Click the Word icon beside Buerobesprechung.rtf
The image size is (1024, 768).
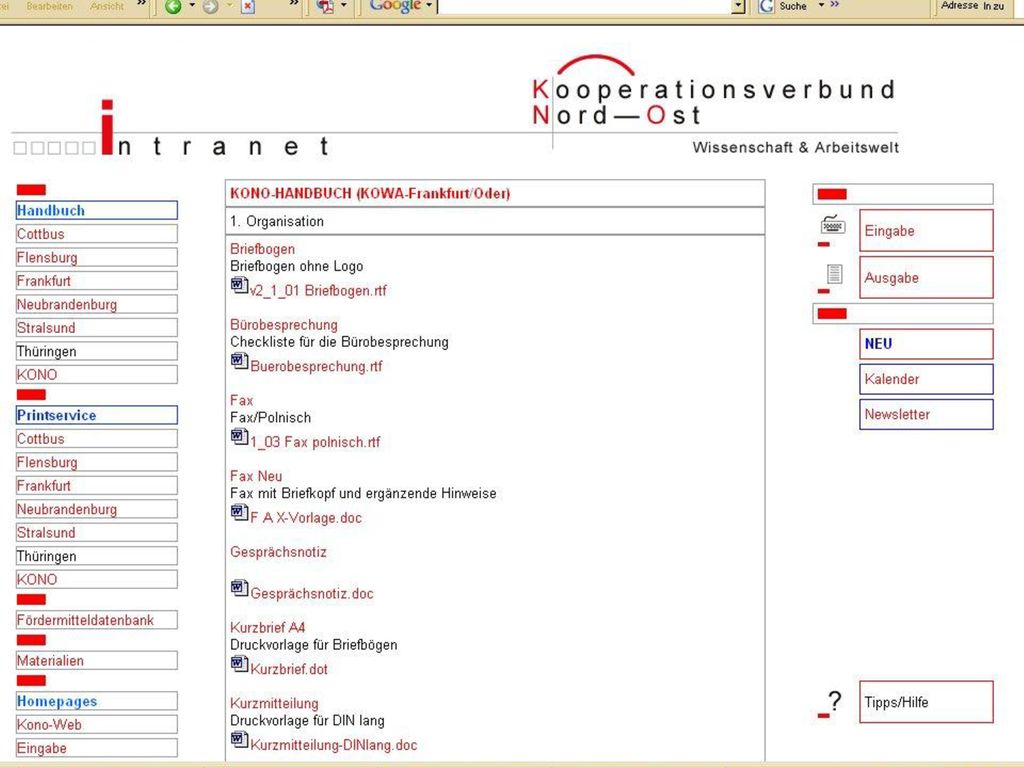pyautogui.click(x=239, y=362)
